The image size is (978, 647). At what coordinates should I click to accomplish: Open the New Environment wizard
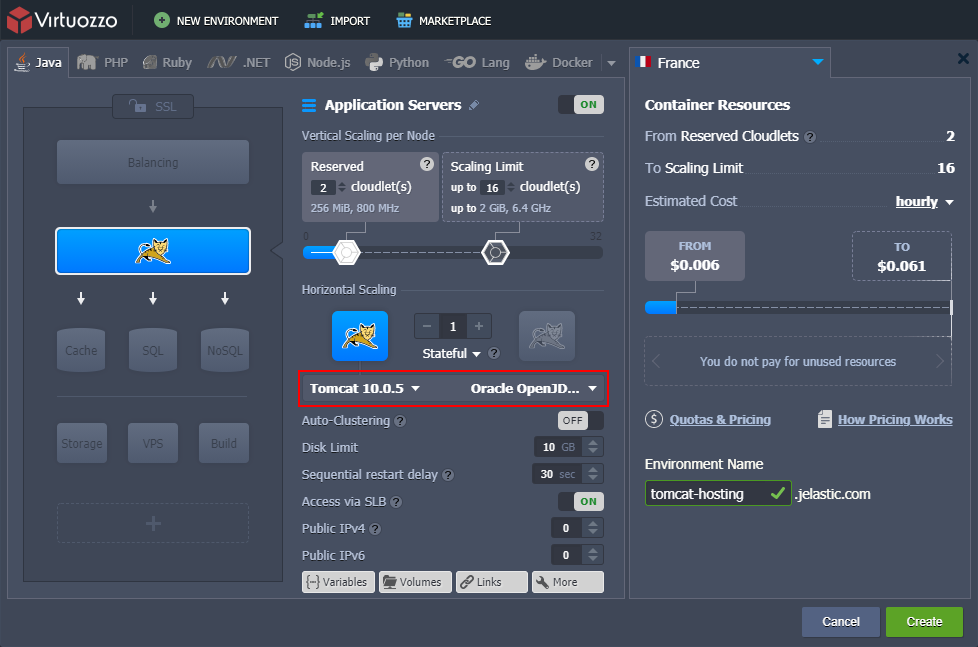[x=216, y=21]
